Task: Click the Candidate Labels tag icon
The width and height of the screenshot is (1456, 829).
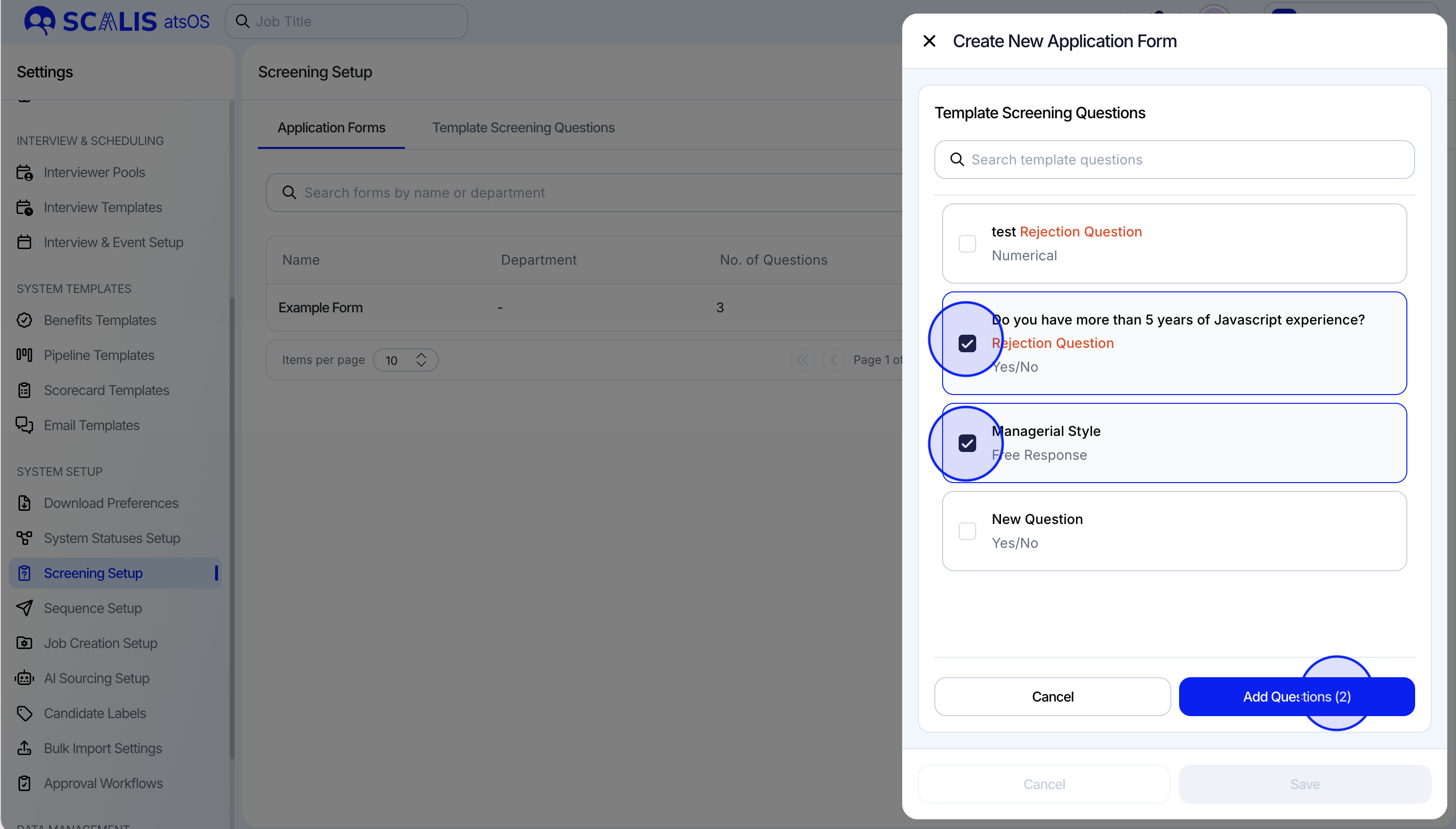Action: tap(24, 713)
